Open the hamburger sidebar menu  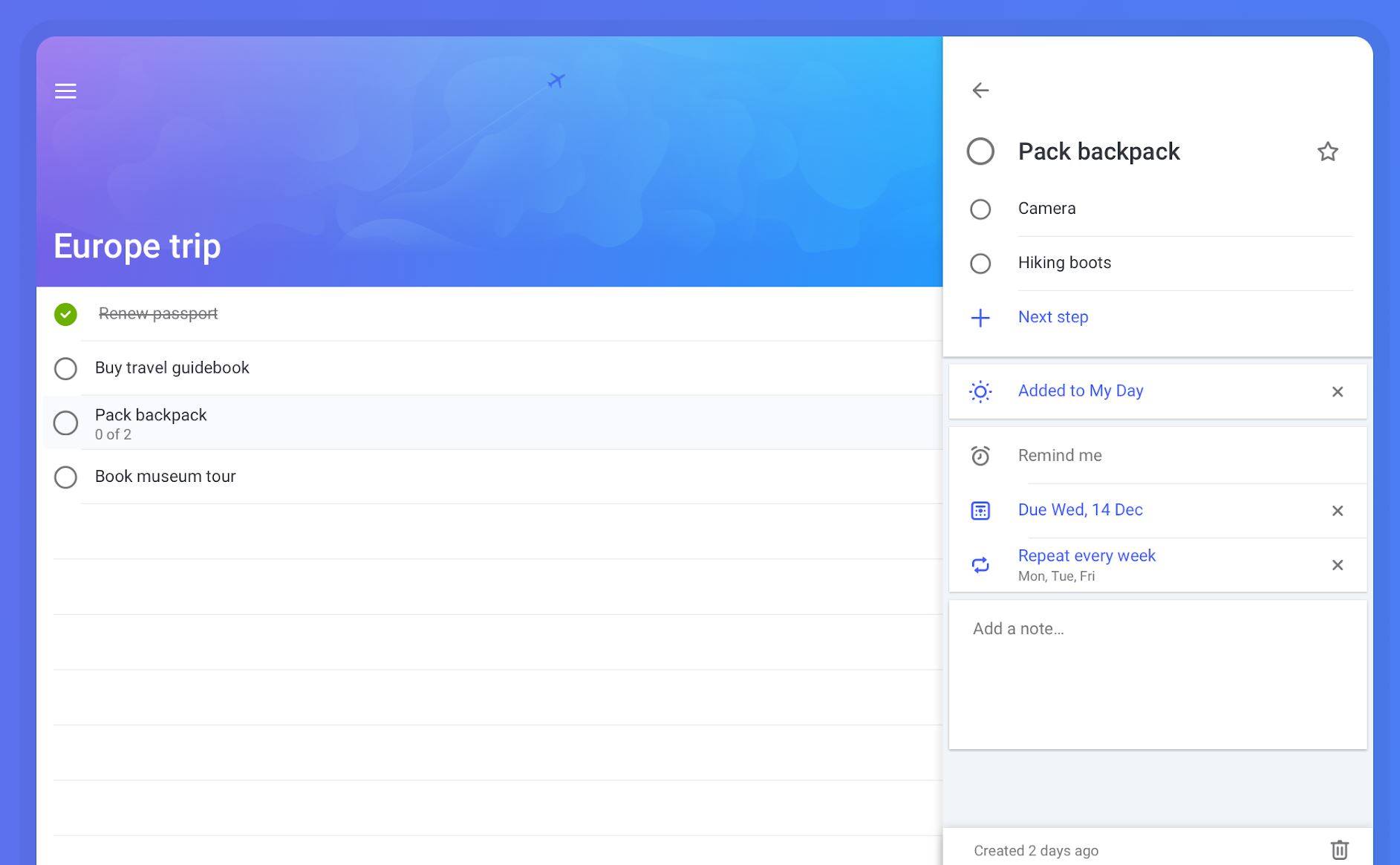tap(65, 91)
